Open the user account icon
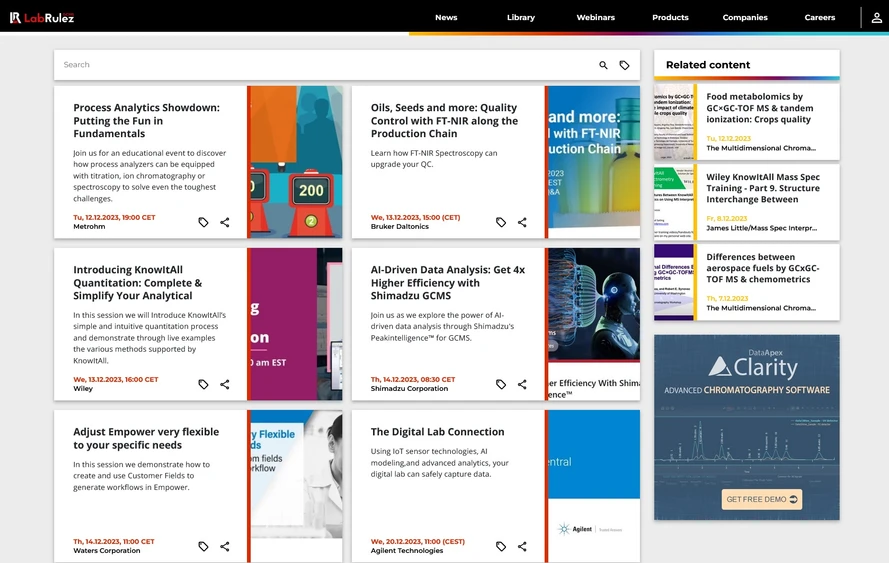 [x=877, y=18]
